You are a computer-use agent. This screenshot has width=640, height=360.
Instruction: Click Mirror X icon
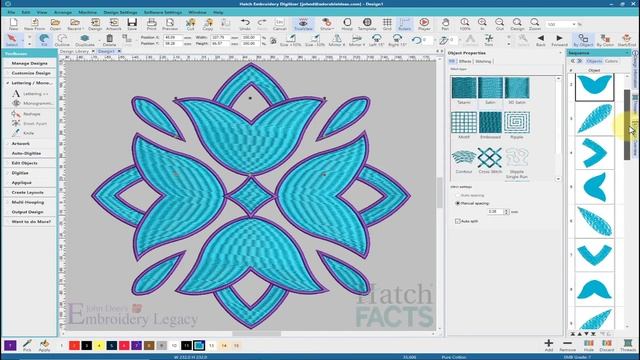336,40
